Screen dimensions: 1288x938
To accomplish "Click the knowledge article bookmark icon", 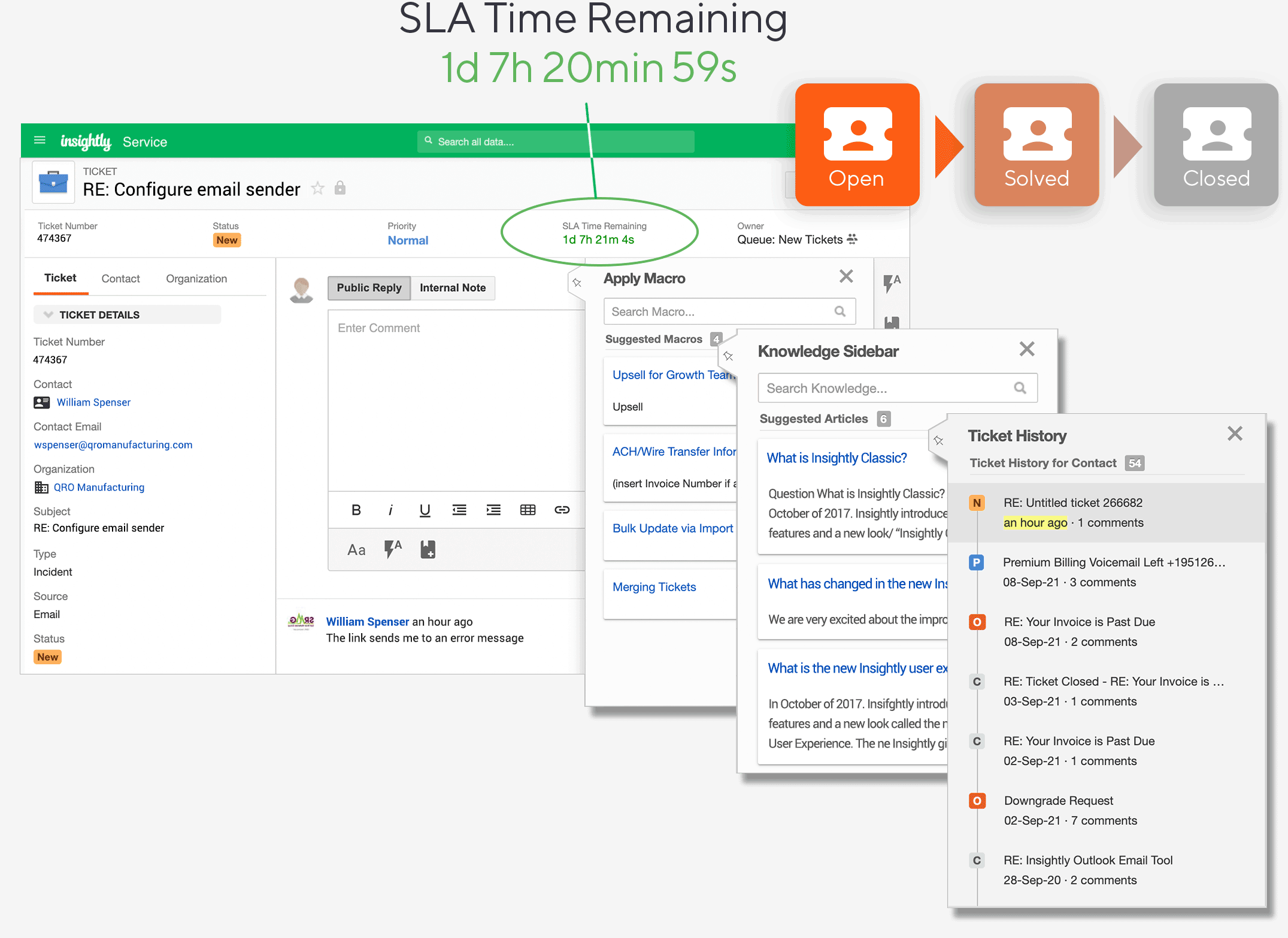I will click(x=428, y=549).
